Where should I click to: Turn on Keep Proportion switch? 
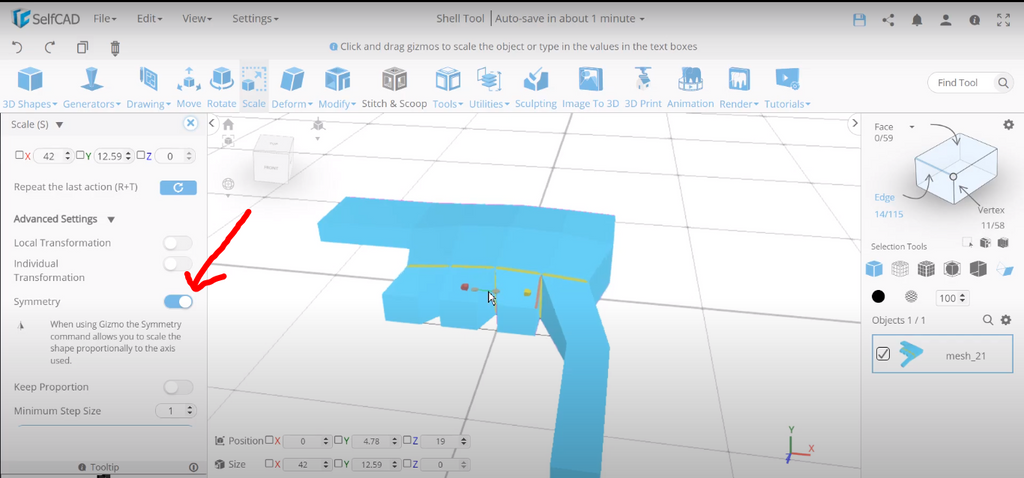[x=178, y=387]
